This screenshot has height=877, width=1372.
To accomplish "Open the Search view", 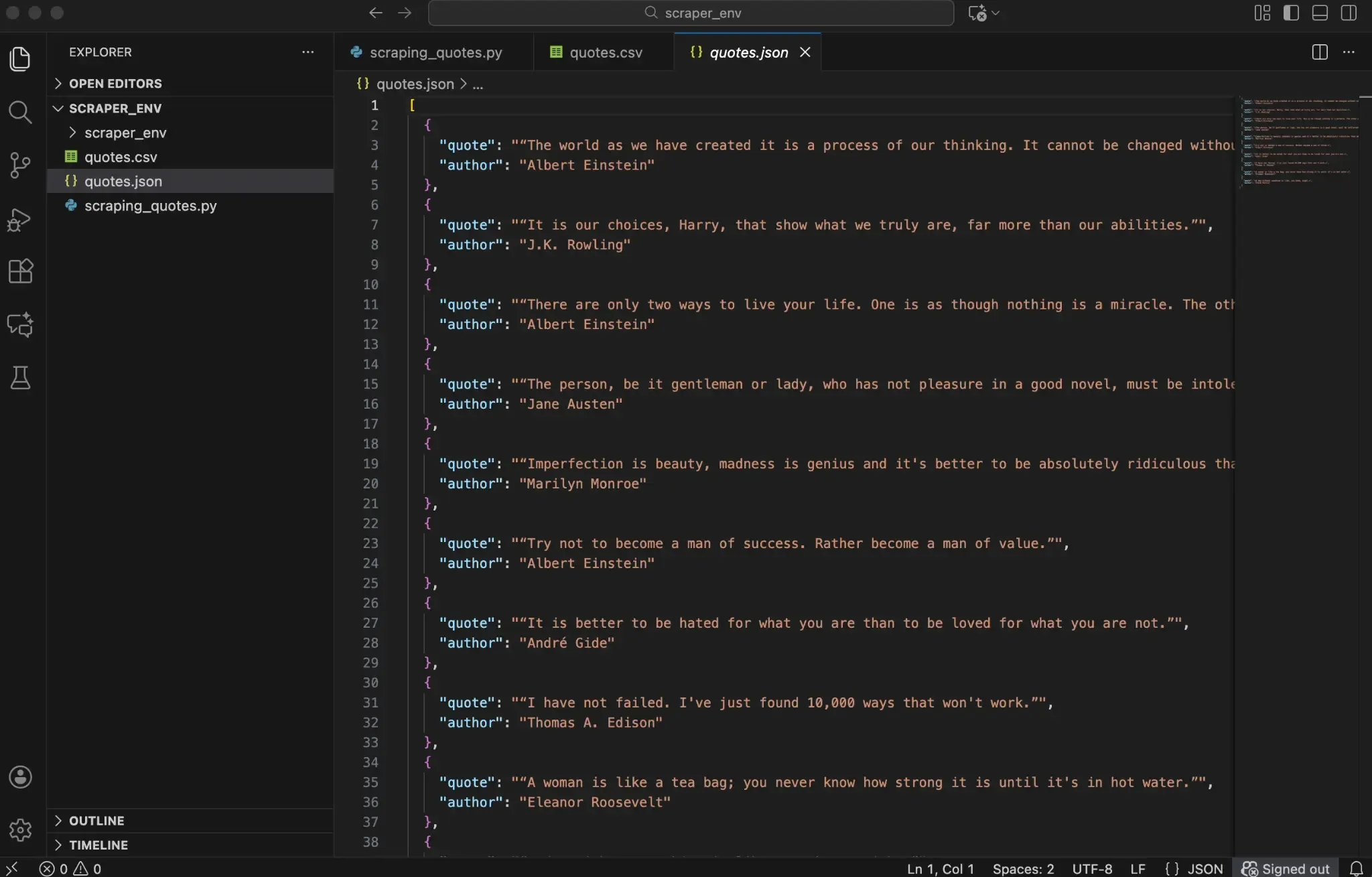I will pos(20,112).
